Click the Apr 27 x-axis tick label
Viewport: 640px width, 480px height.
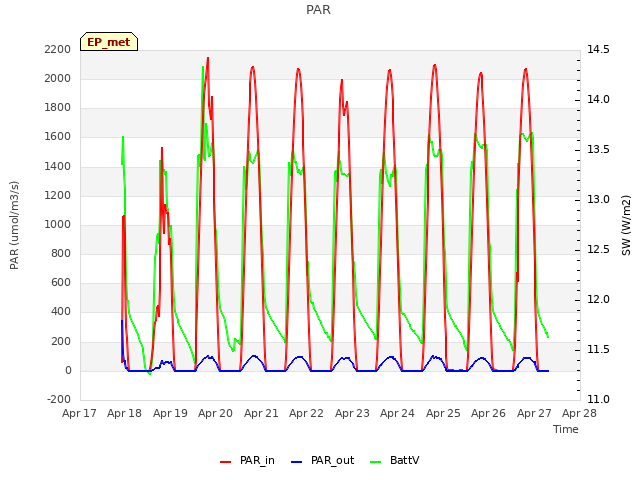(x=534, y=413)
